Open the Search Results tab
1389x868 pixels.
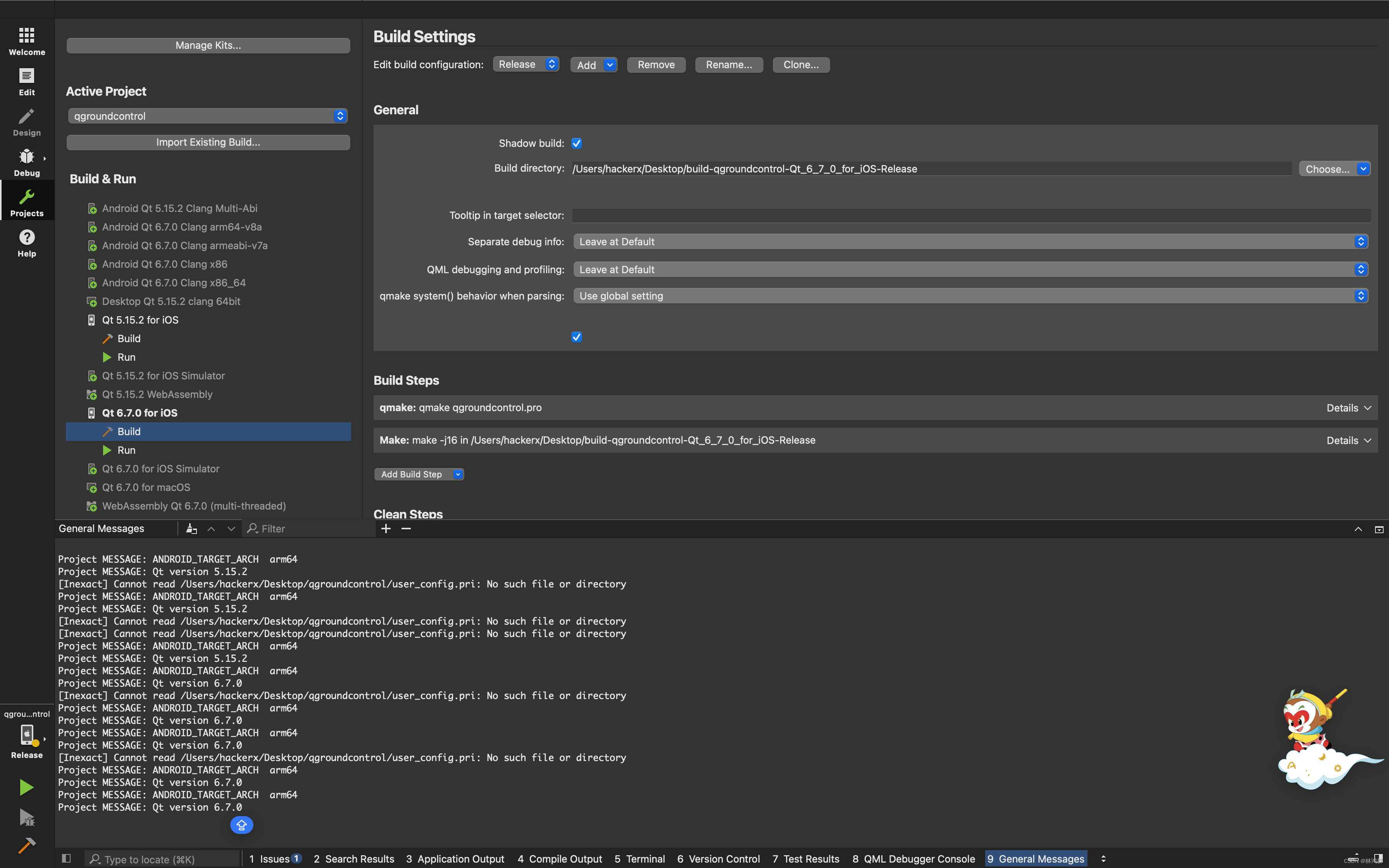pos(353,858)
